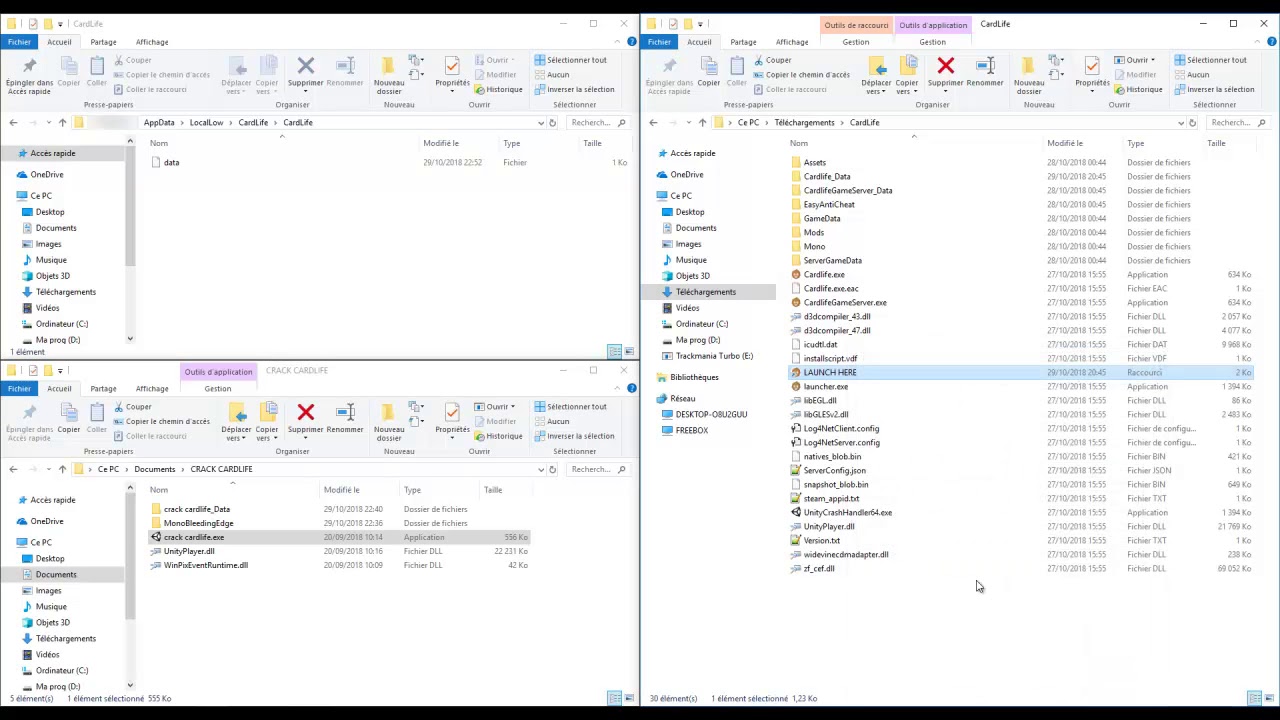Sort by Nom column in right CardLife window
Screen dimensions: 1280x720
tap(799, 144)
